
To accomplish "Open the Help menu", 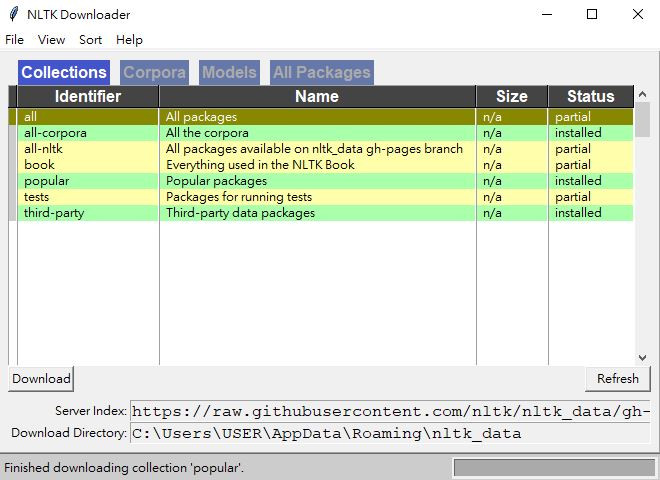I will (x=129, y=40).
